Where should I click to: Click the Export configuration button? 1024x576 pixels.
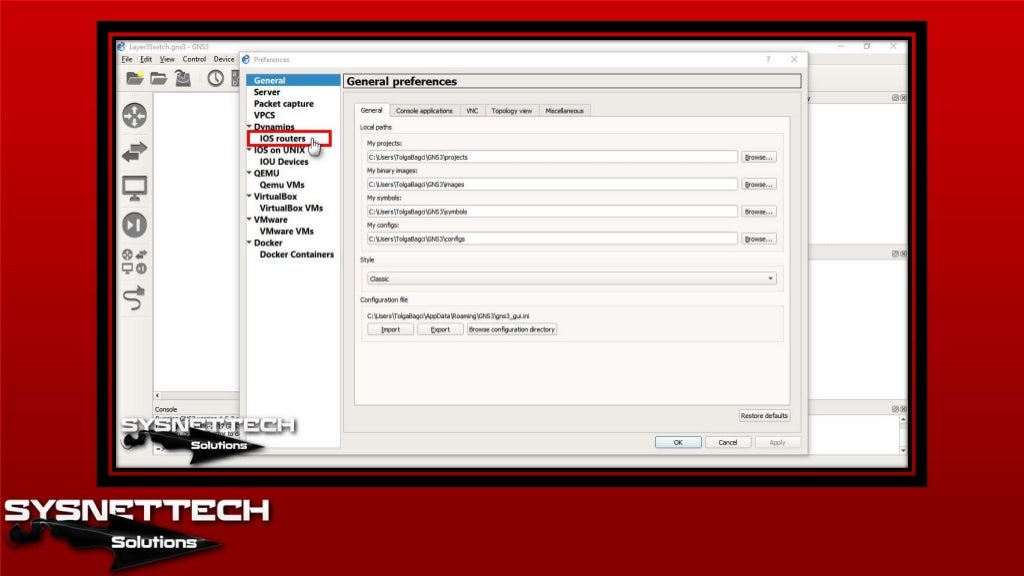(440, 330)
